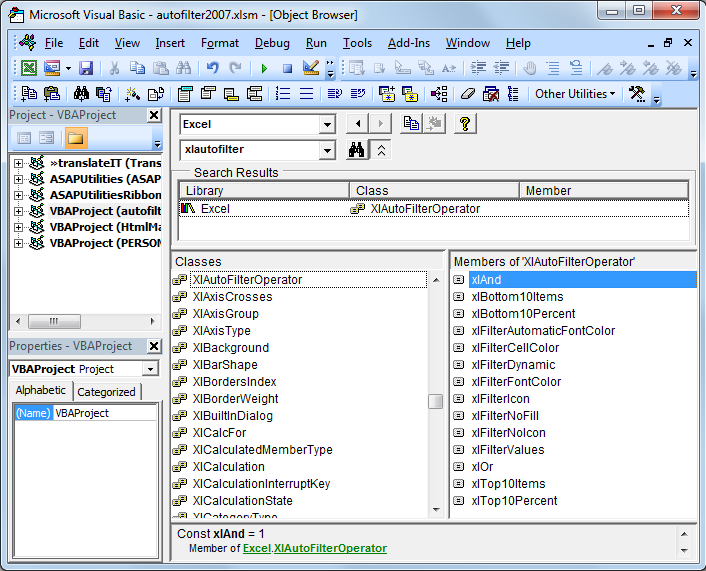Select ASAPUtilitiesRibbon project in tree
Screen dimensions: 706x571
[x=105, y=195]
